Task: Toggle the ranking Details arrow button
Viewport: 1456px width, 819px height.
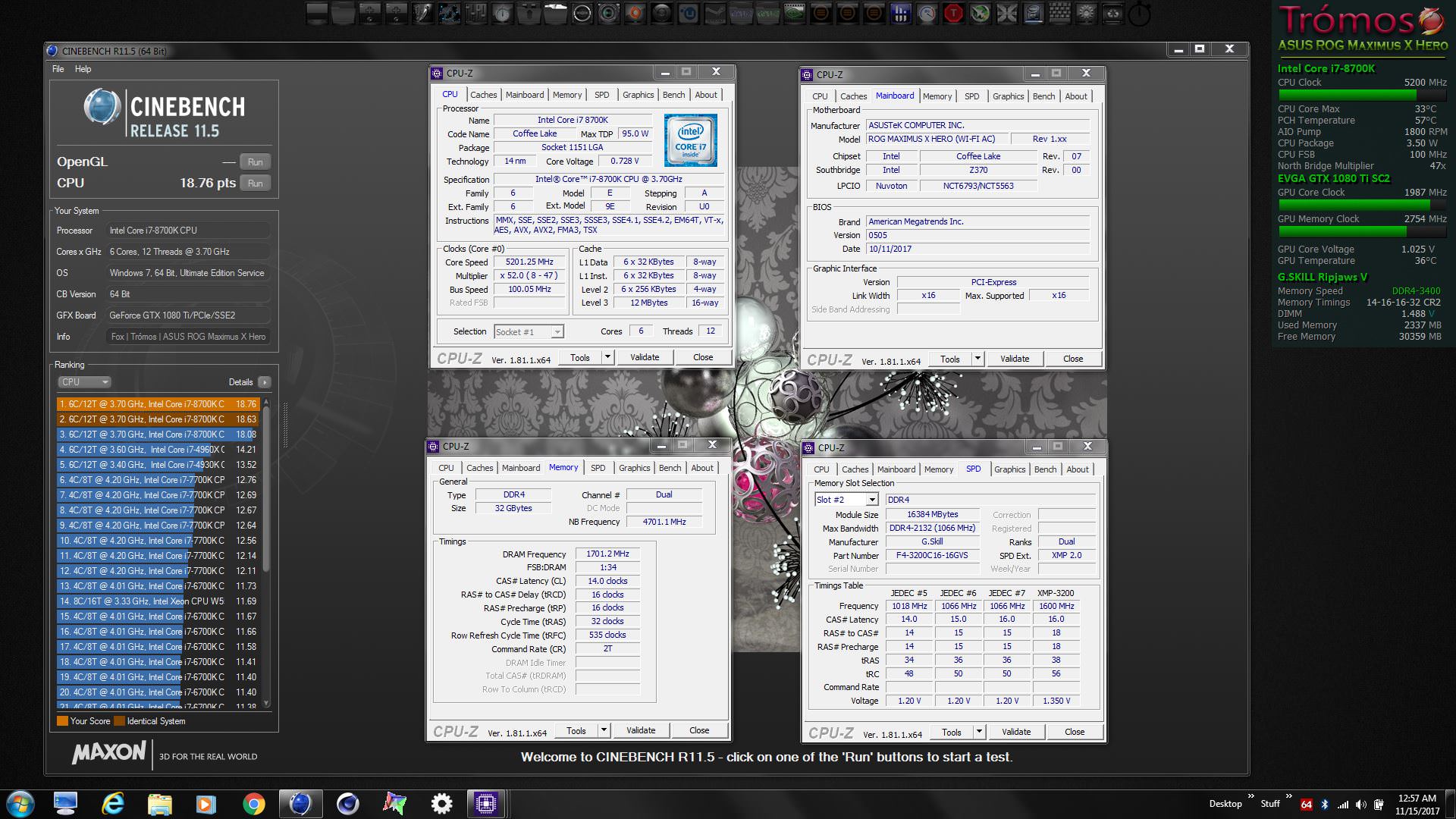Action: (x=264, y=382)
